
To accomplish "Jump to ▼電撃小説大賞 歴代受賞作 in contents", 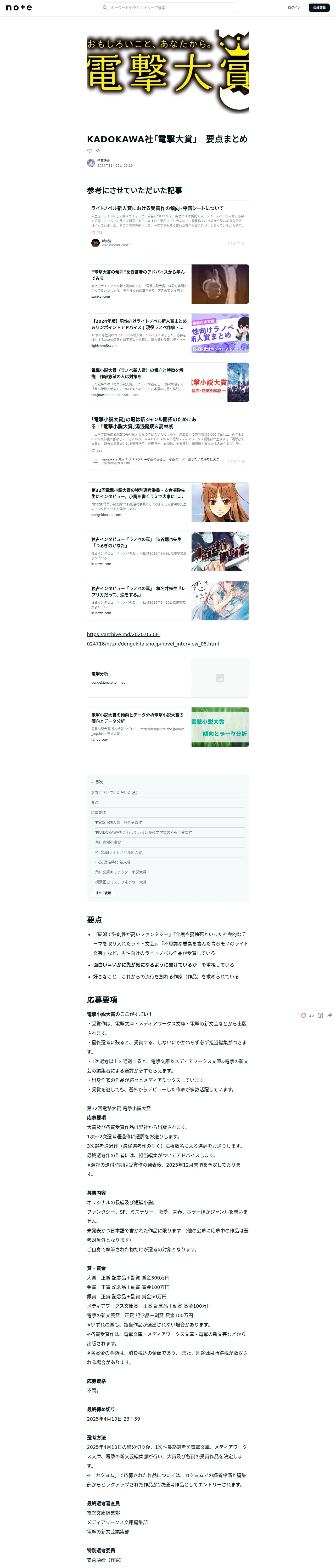I will click(x=119, y=822).
